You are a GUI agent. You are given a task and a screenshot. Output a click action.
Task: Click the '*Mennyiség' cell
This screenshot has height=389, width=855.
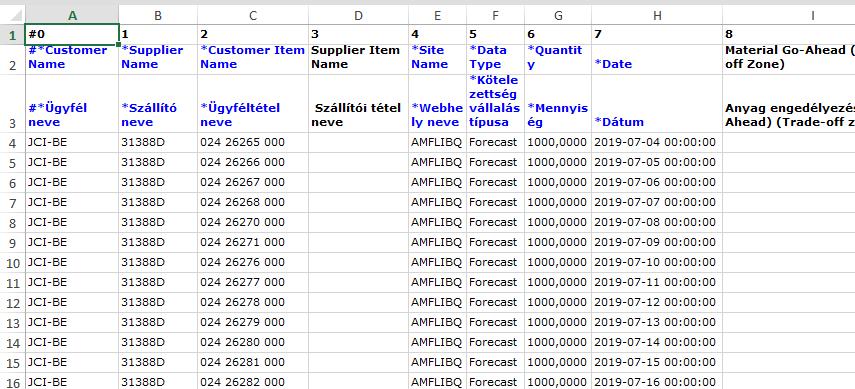click(x=558, y=104)
